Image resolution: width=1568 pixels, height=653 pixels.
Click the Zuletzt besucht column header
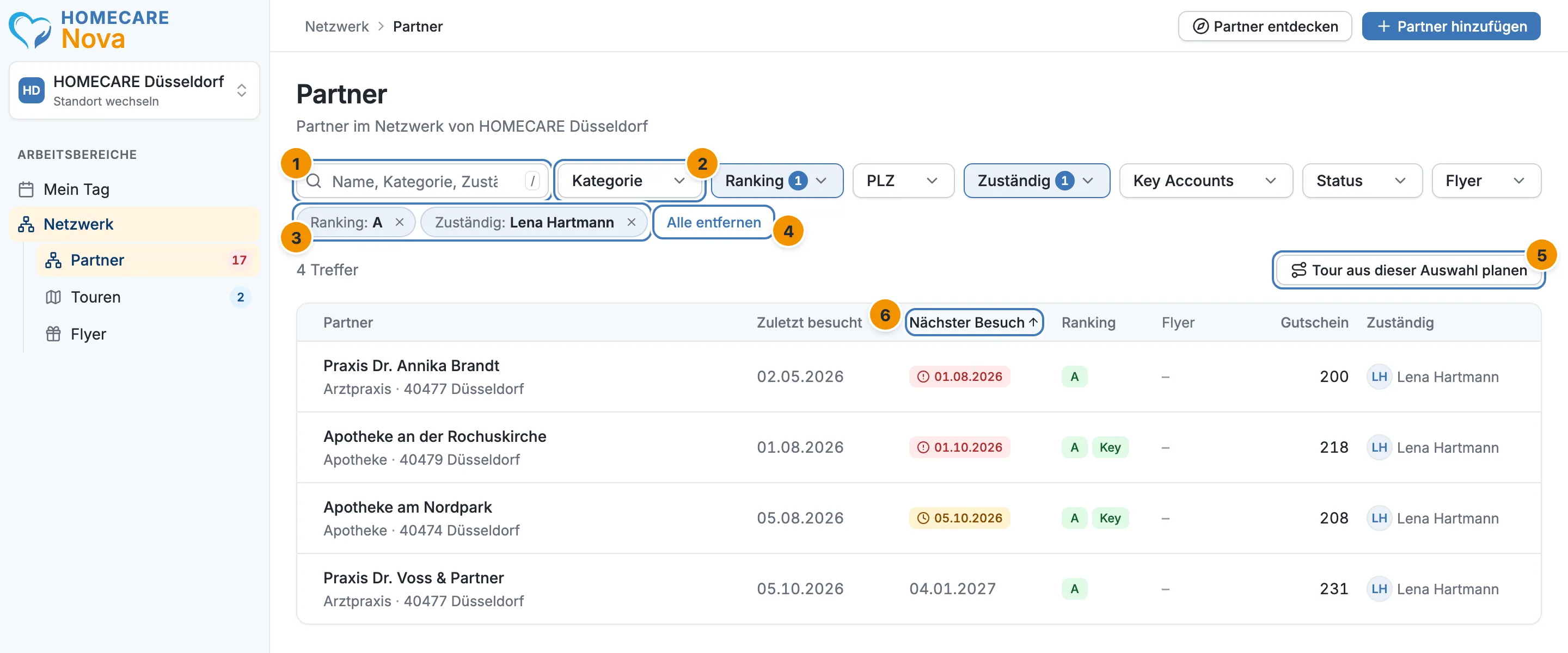pyautogui.click(x=809, y=322)
